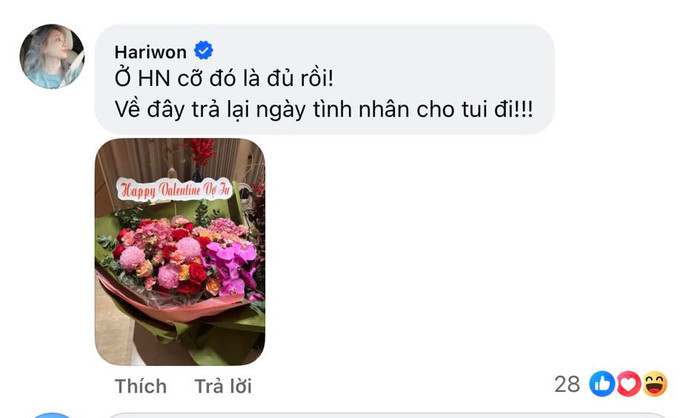Screen dimensions: 700x418
Task: Click the red heart reaction icon
Action: tap(629, 384)
